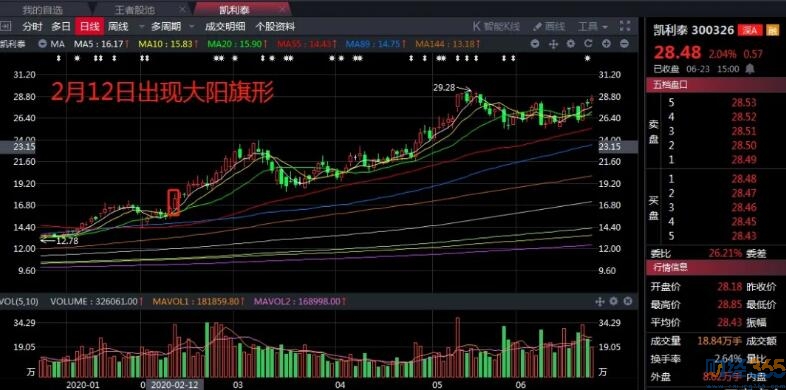Refresh the main chart indicator
Viewport: 786px width, 390px height.
588,44
